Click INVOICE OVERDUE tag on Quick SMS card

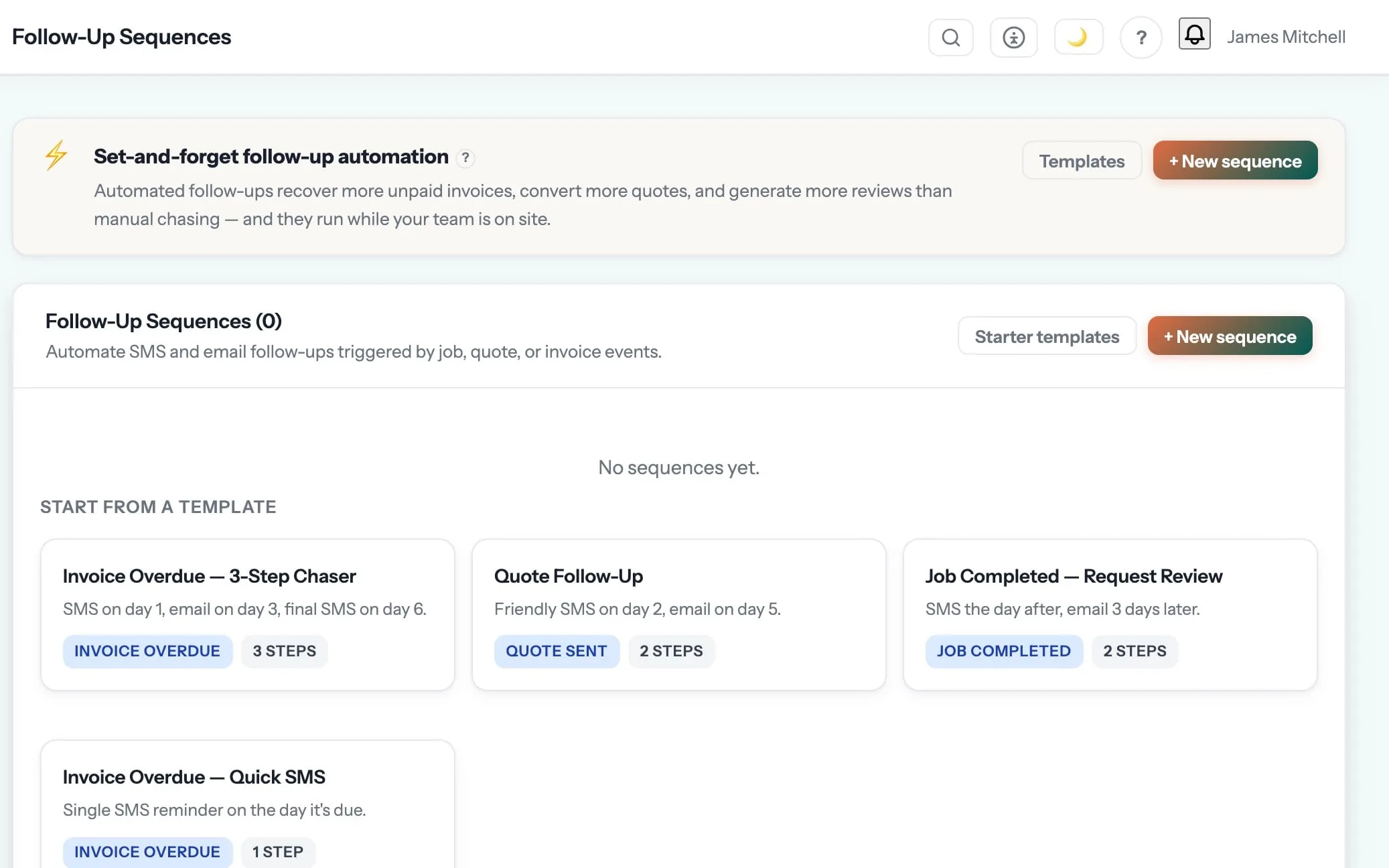[147, 852]
